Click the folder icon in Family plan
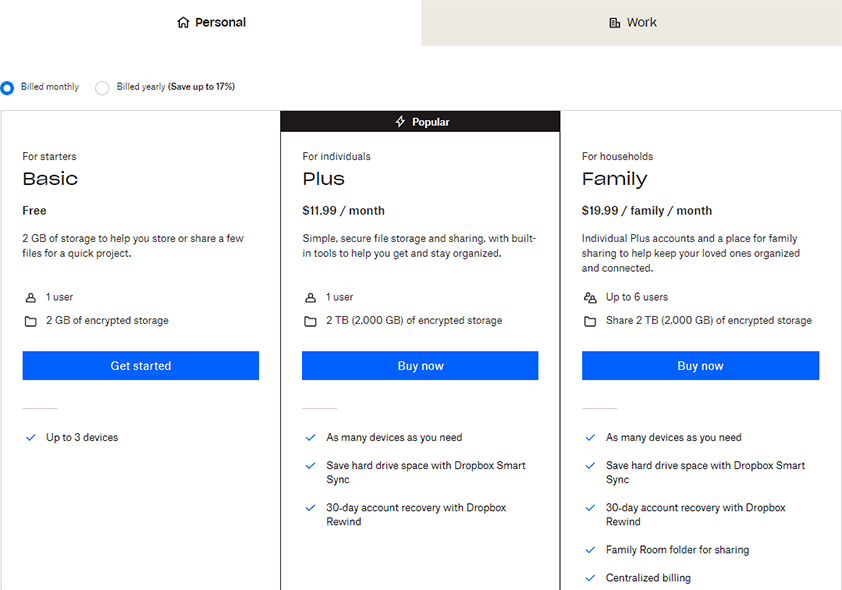 pos(590,321)
